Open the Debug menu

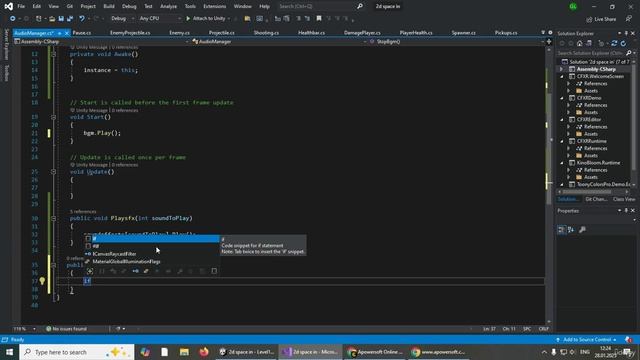pos(129,7)
